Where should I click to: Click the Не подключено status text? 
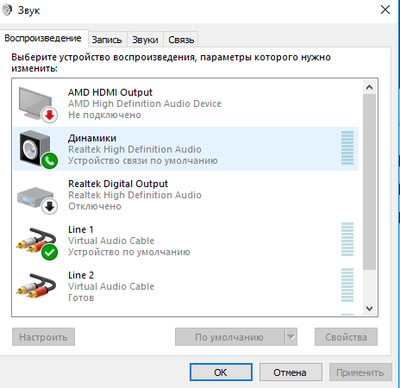(105, 115)
